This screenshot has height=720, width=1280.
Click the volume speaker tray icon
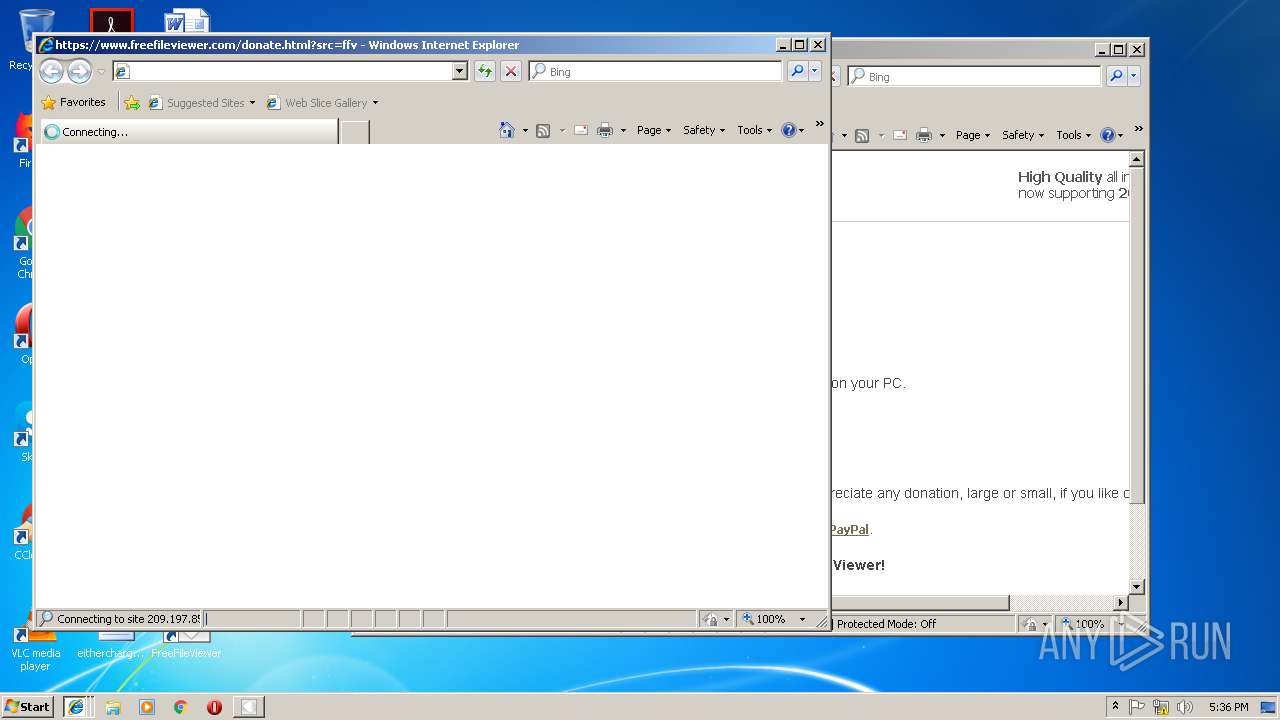pos(1186,707)
